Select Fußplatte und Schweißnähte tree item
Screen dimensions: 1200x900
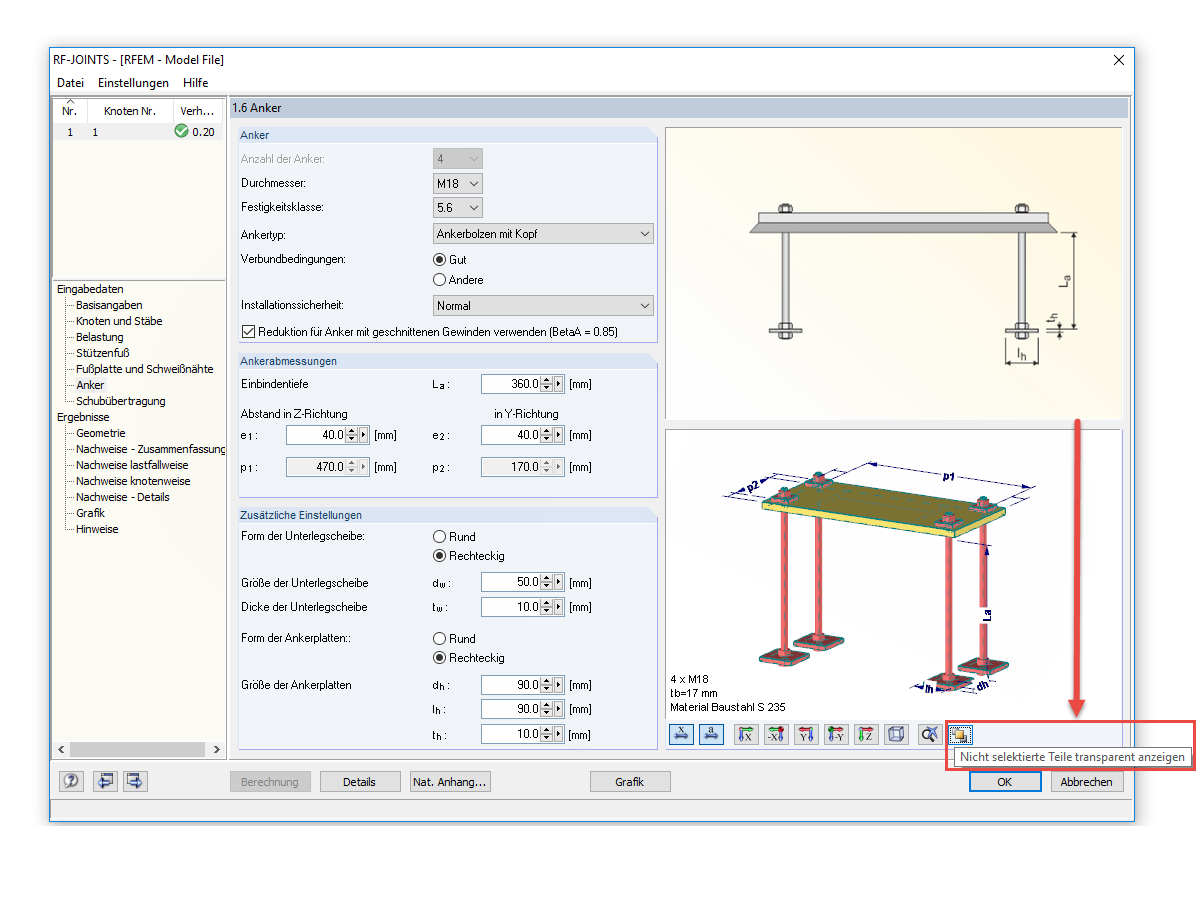[x=144, y=369]
